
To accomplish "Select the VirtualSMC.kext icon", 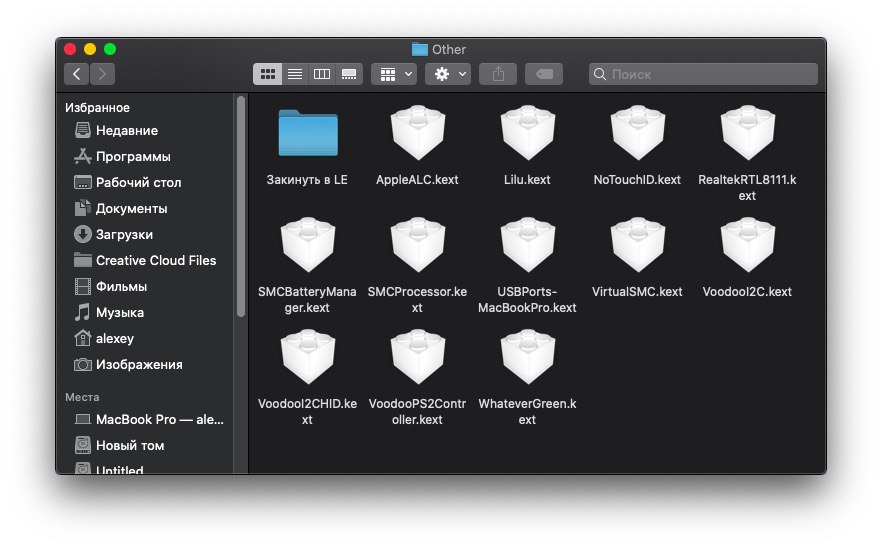I will pos(637,245).
